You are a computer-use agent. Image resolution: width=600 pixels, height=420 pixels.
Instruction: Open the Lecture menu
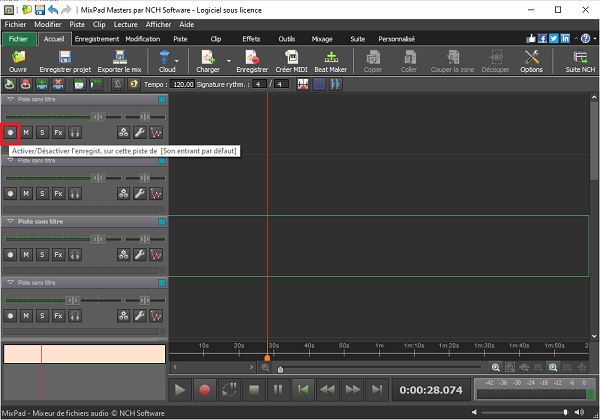(126, 24)
